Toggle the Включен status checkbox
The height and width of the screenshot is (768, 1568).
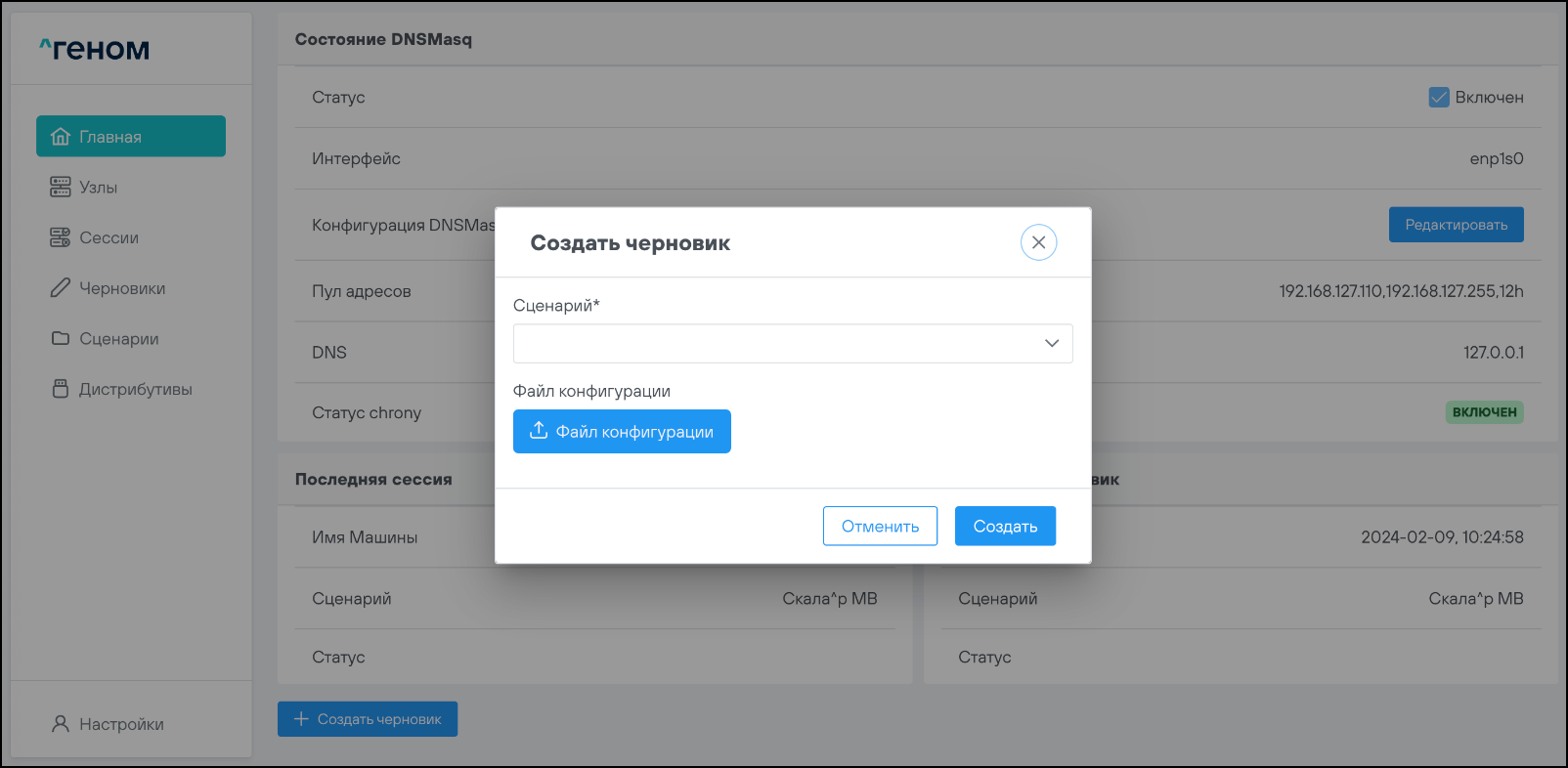[1439, 97]
